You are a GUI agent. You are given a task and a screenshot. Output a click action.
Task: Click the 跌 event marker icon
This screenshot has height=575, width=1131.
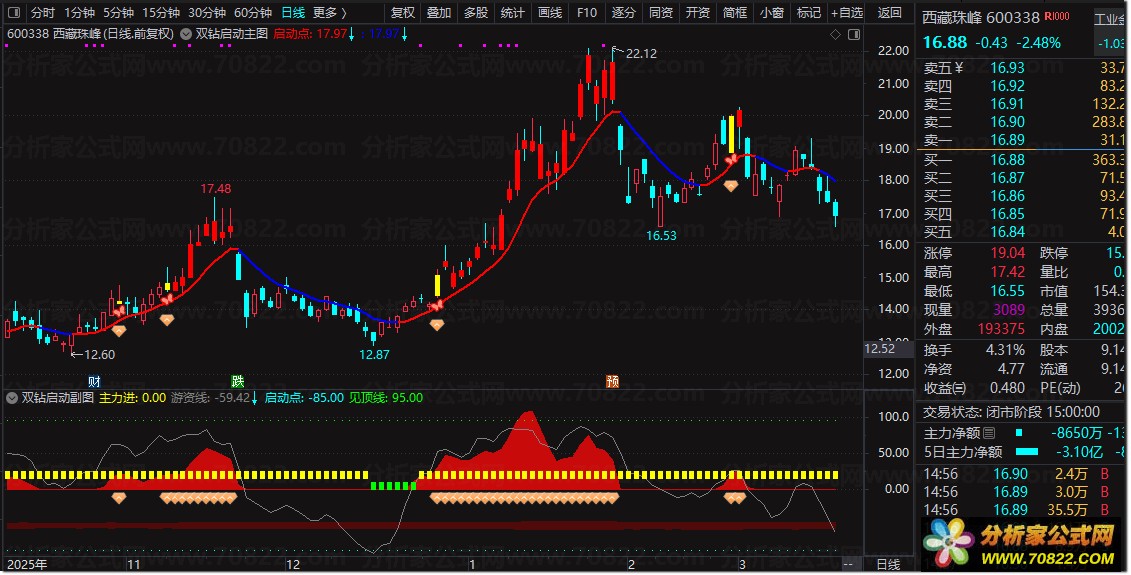[x=238, y=381]
